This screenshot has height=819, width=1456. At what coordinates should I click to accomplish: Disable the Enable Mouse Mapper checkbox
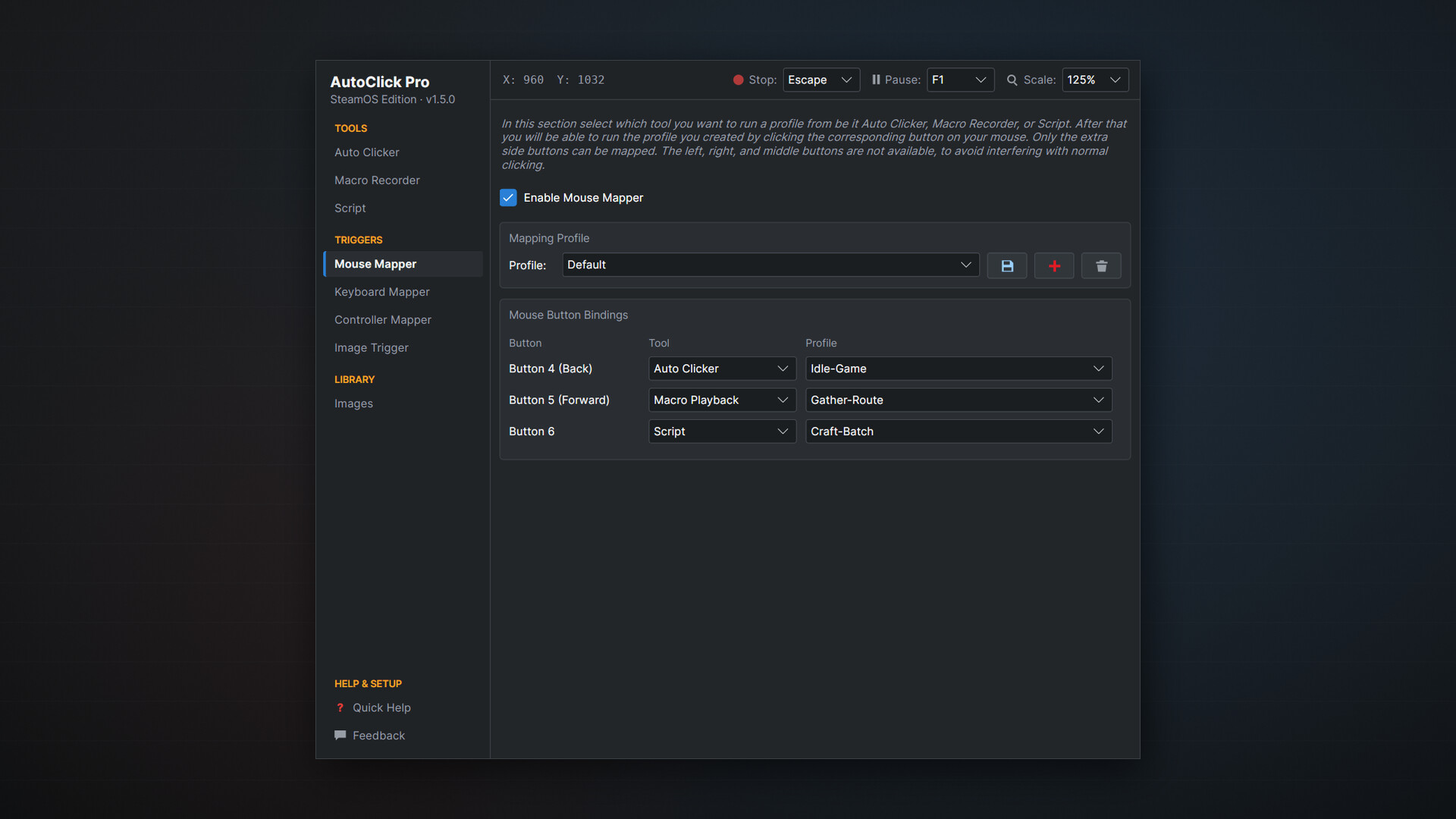(508, 198)
